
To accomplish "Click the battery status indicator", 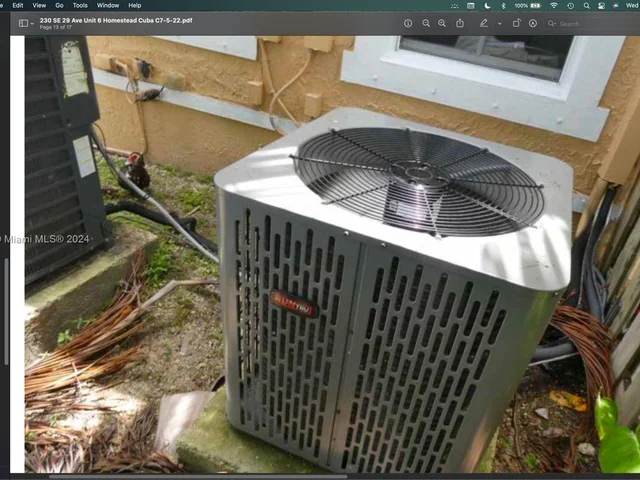I will [532, 5].
